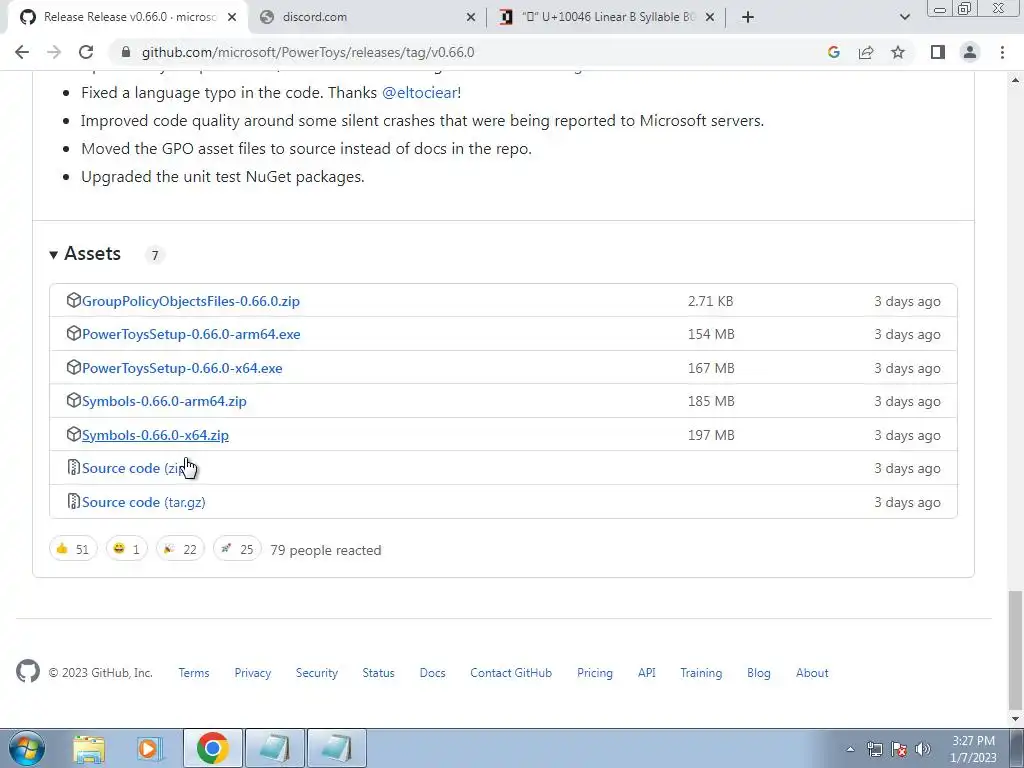
Task: Click the Google icon in address bar
Action: (x=833, y=52)
